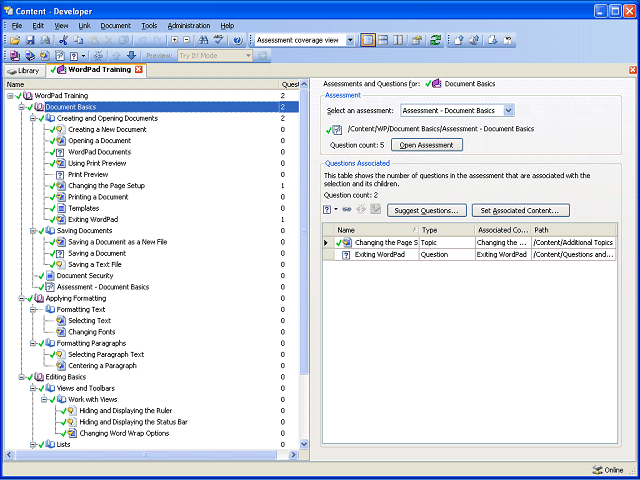This screenshot has width=640, height=480.
Task: Click the Copy toolbar icon
Action: 78,40
